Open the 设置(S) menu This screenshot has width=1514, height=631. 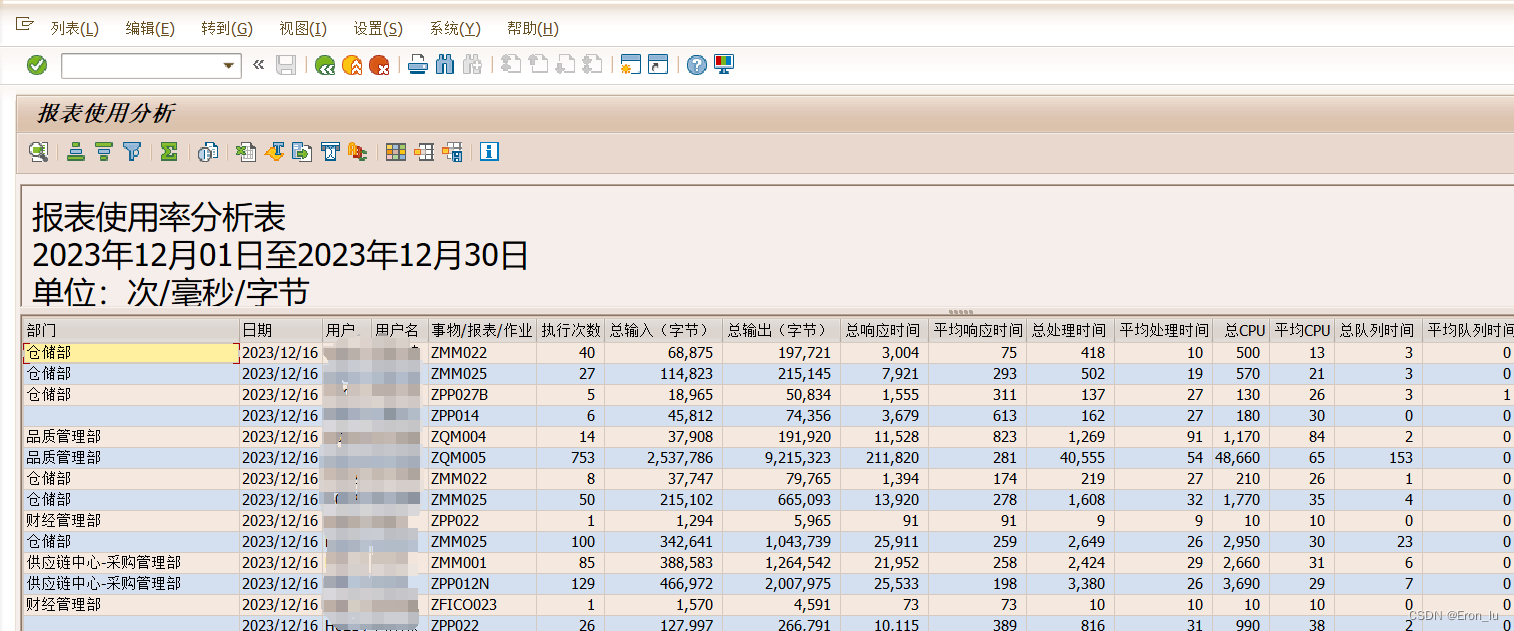[x=377, y=28]
